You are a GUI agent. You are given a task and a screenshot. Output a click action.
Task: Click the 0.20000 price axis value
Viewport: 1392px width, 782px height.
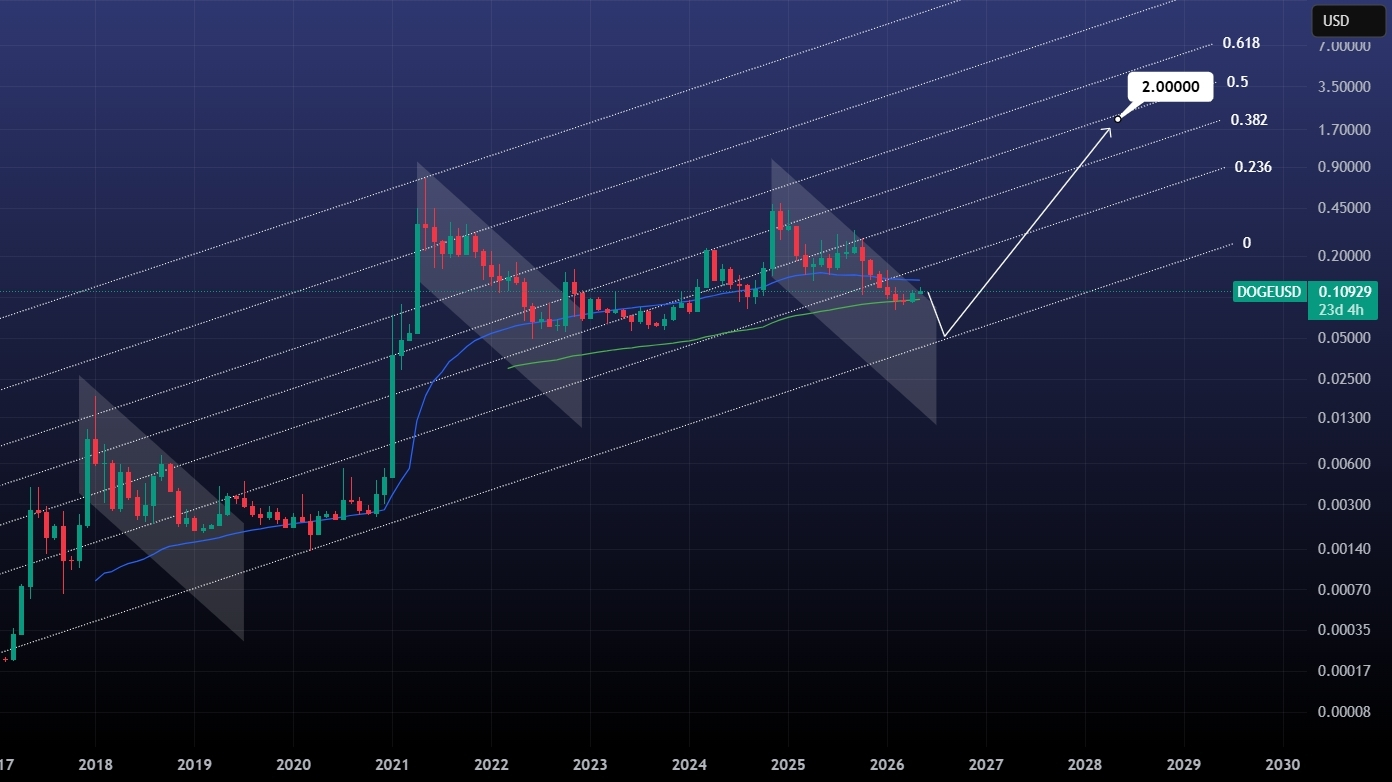coord(1344,256)
